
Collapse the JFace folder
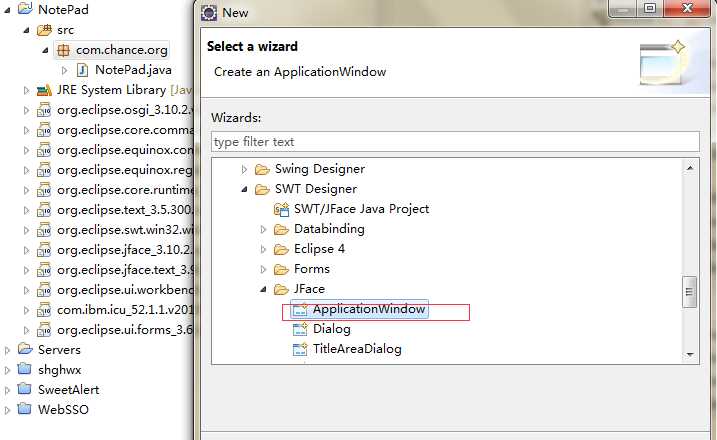(263, 290)
